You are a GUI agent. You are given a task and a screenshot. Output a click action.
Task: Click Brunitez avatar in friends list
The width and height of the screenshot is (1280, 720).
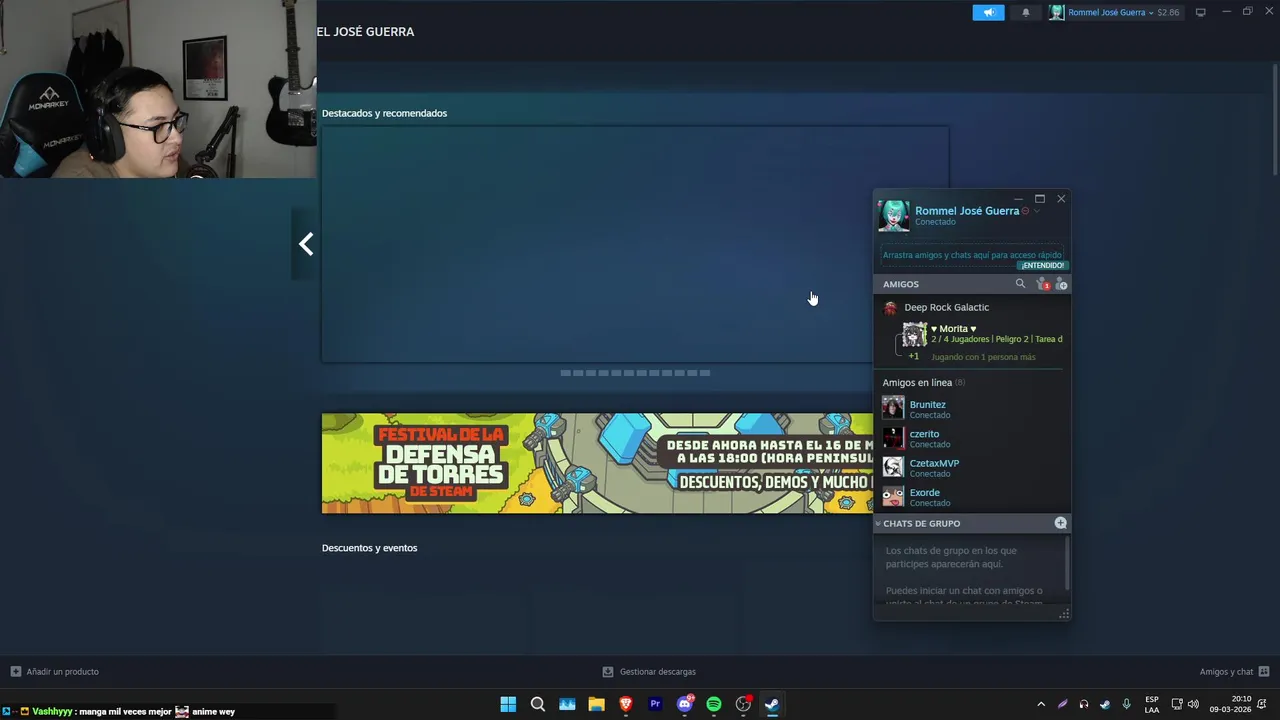pos(893,408)
